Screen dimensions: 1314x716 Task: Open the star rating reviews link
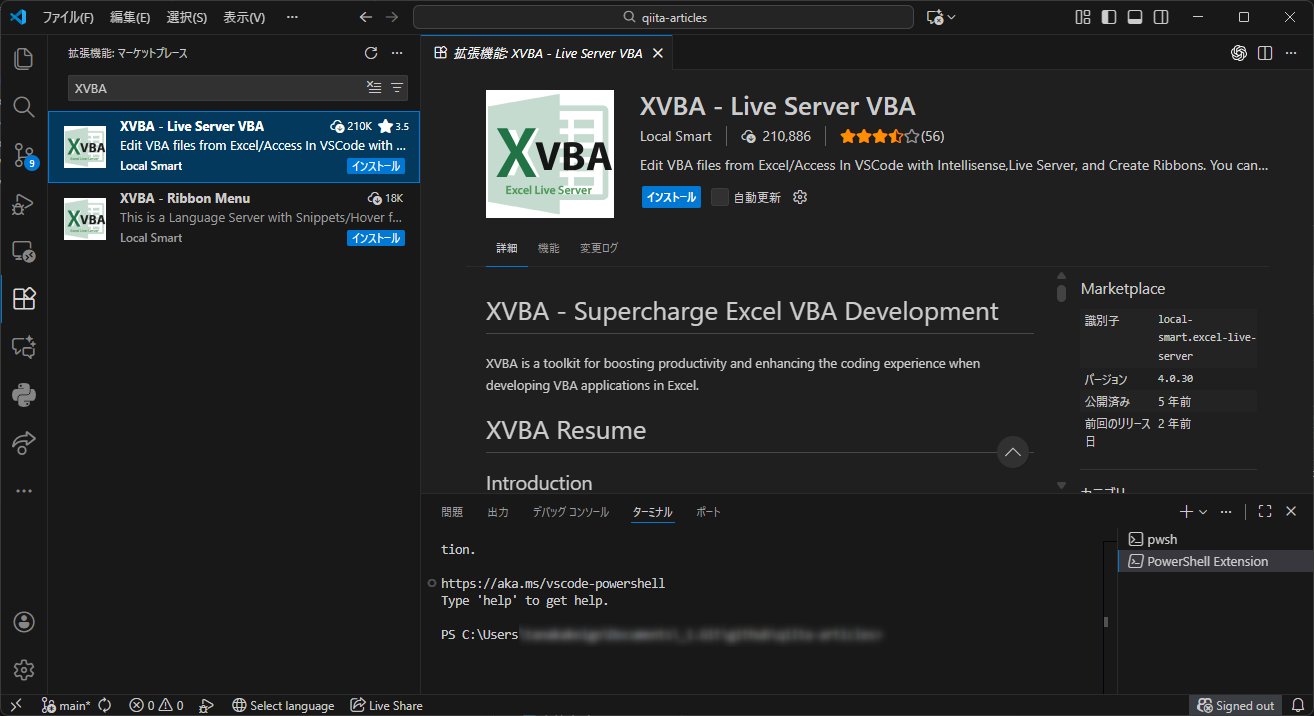[892, 136]
